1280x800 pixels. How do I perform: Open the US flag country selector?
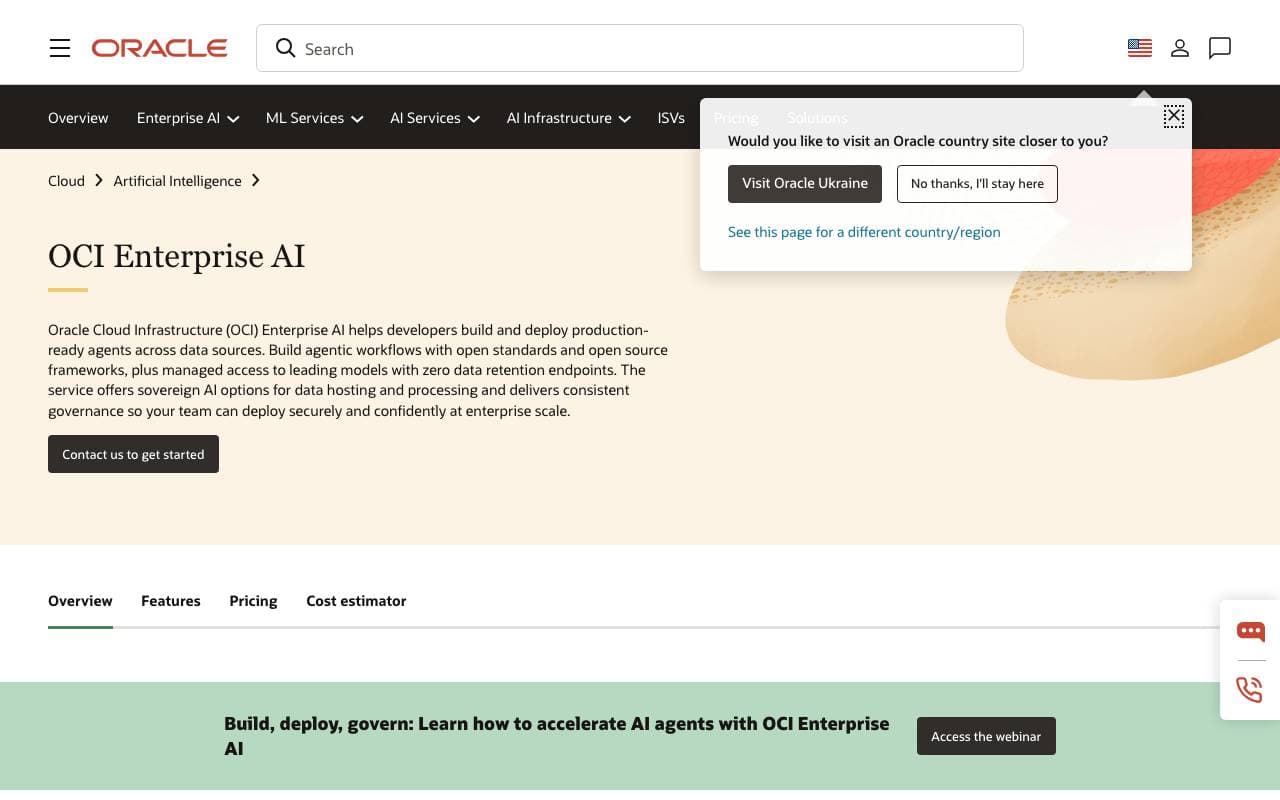point(1140,48)
